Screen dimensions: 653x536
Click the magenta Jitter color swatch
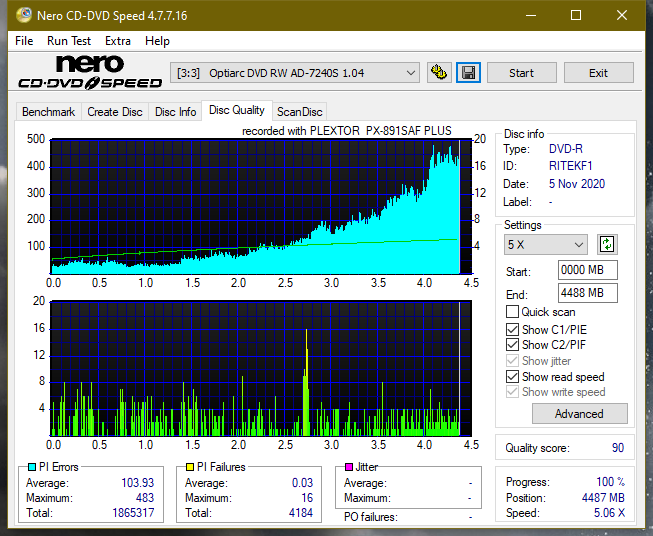point(349,467)
